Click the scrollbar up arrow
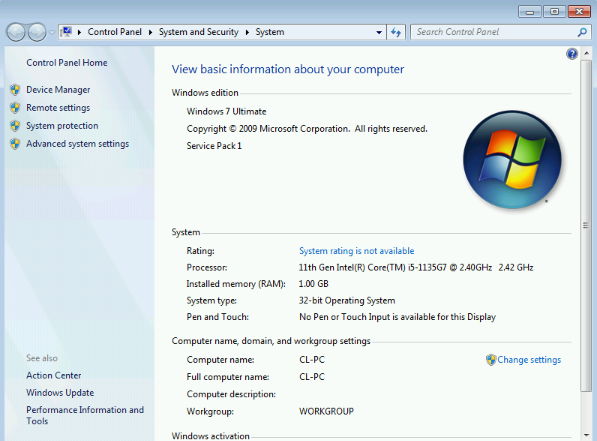Image resolution: width=597 pixels, height=441 pixels. (x=586, y=54)
